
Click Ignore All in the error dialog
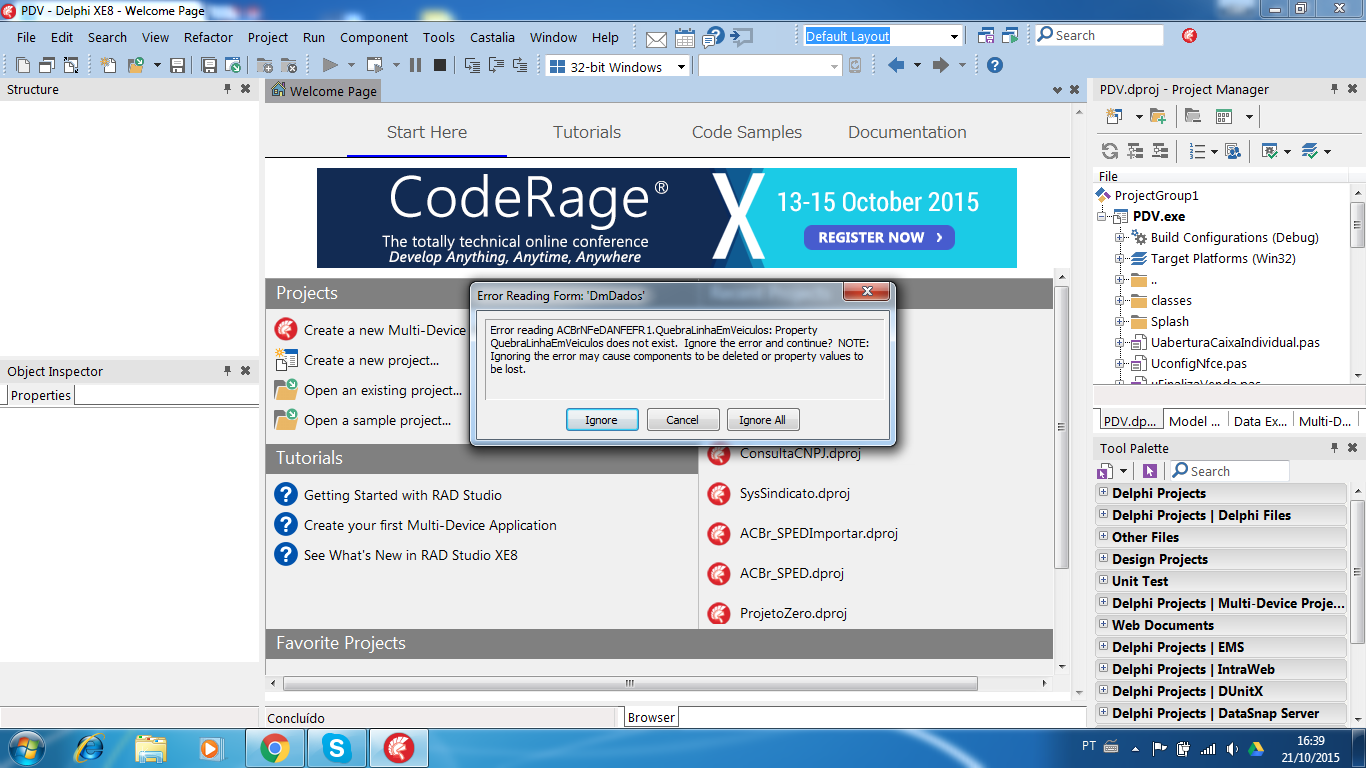pyautogui.click(x=763, y=420)
